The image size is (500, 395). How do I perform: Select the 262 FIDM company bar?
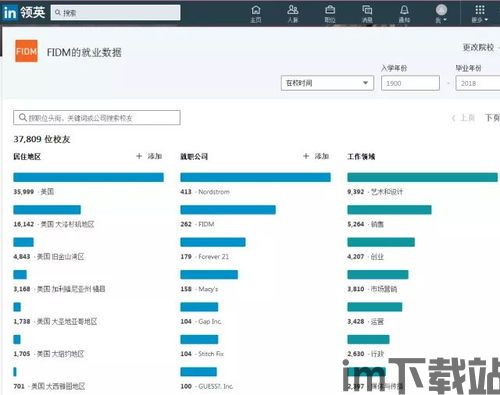pyautogui.click(x=228, y=210)
